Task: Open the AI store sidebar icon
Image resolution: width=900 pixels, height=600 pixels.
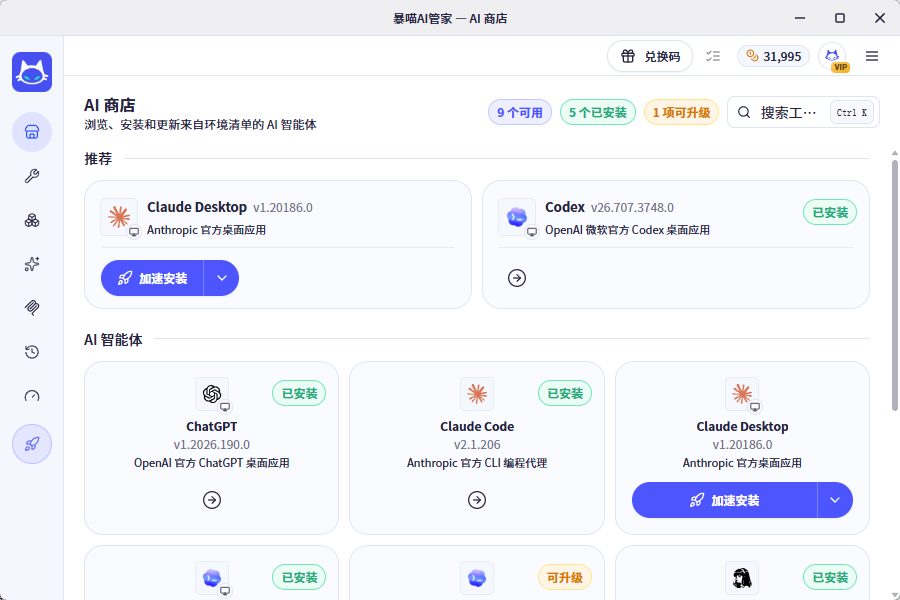Action: (32, 132)
